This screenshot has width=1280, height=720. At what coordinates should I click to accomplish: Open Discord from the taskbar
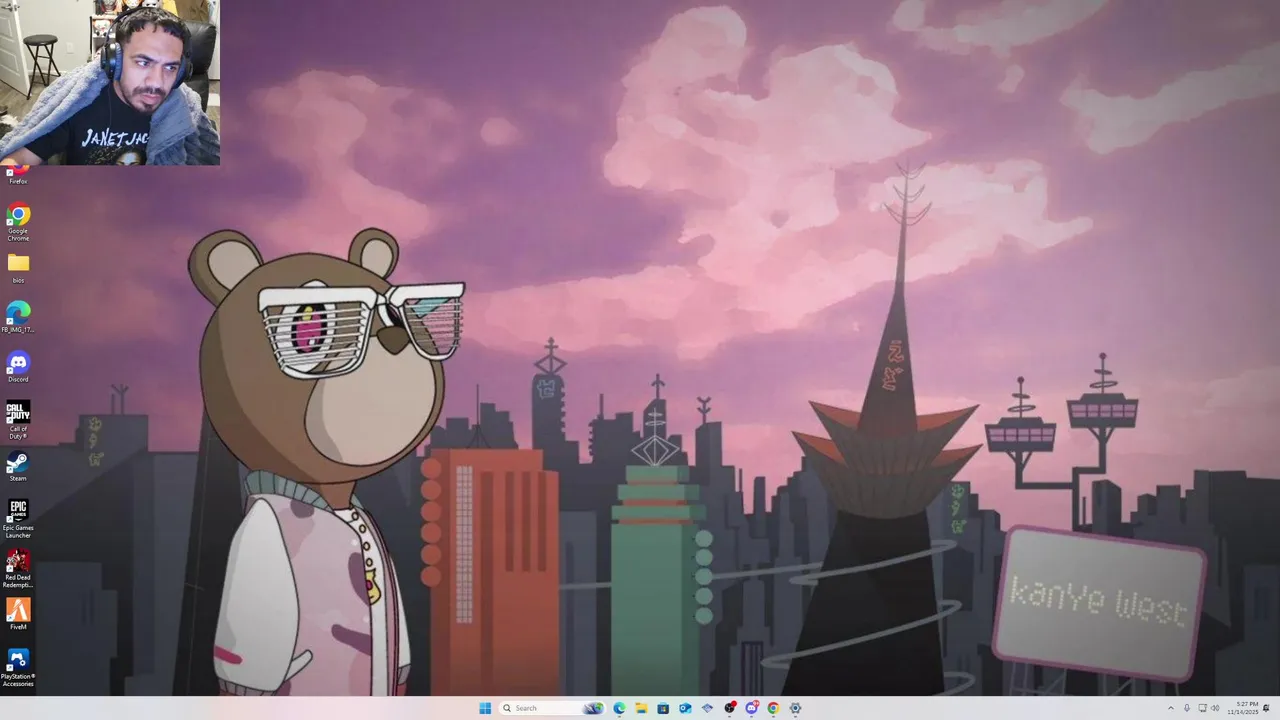tap(751, 708)
